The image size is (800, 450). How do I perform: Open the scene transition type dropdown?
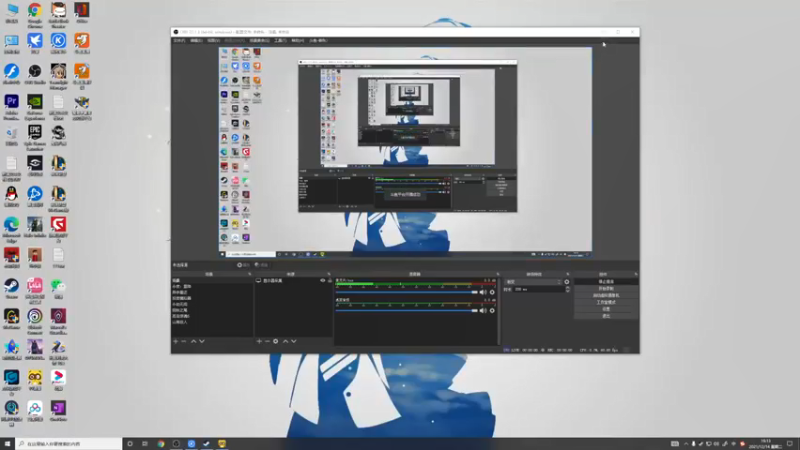pyautogui.click(x=533, y=282)
